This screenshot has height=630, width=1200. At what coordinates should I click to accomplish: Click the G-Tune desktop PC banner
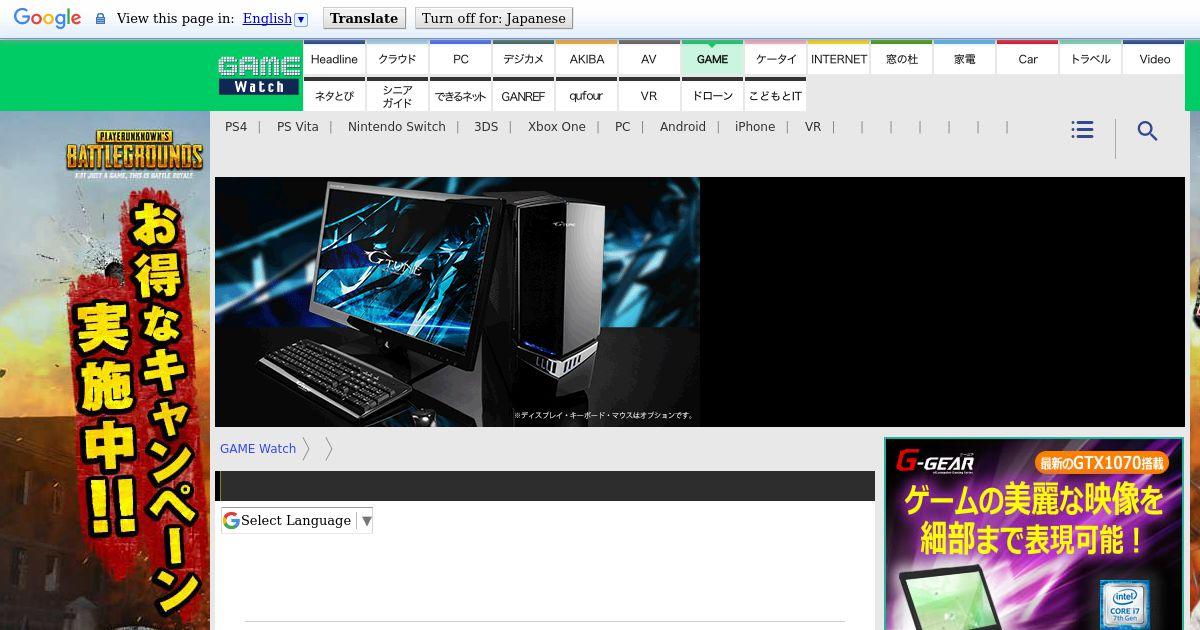700,302
